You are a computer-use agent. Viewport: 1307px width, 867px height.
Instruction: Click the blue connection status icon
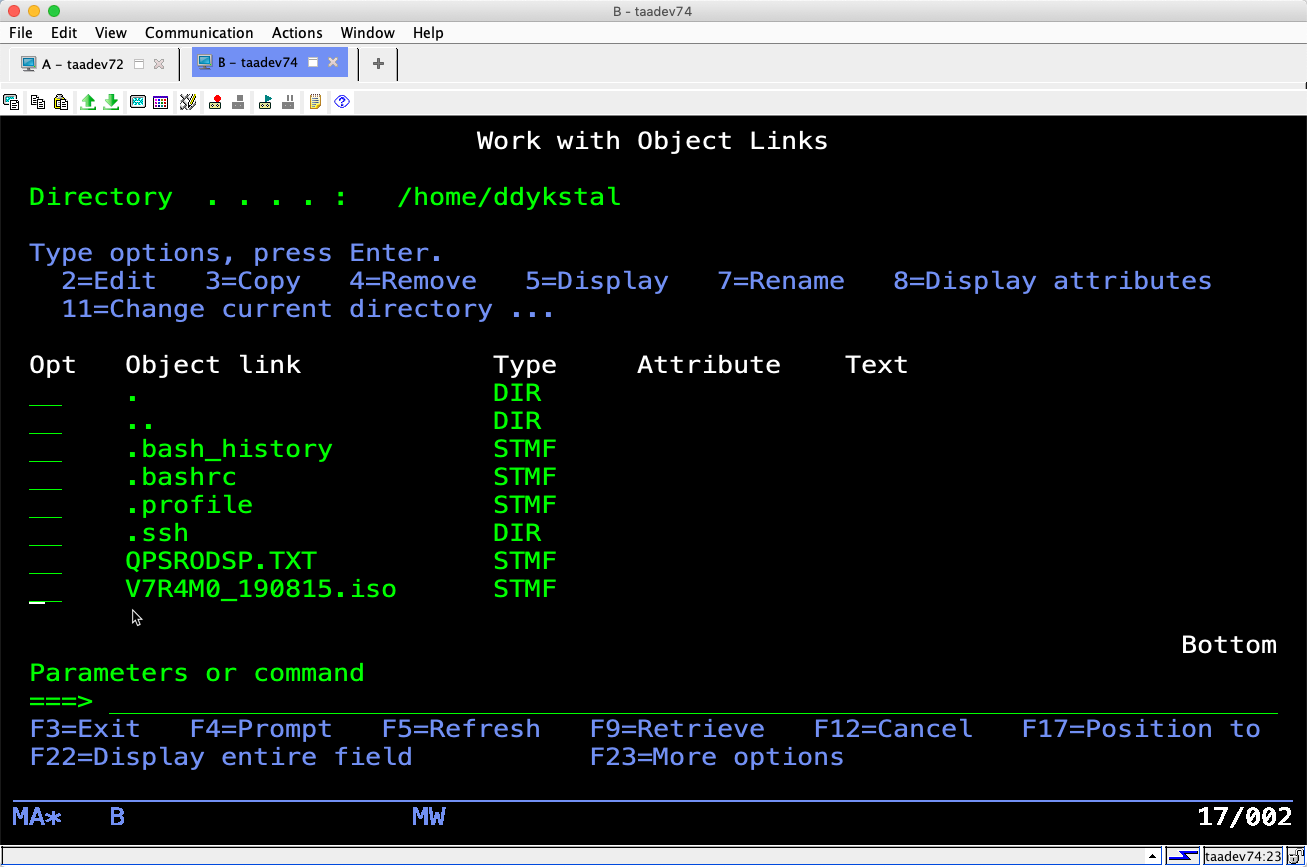(1184, 856)
